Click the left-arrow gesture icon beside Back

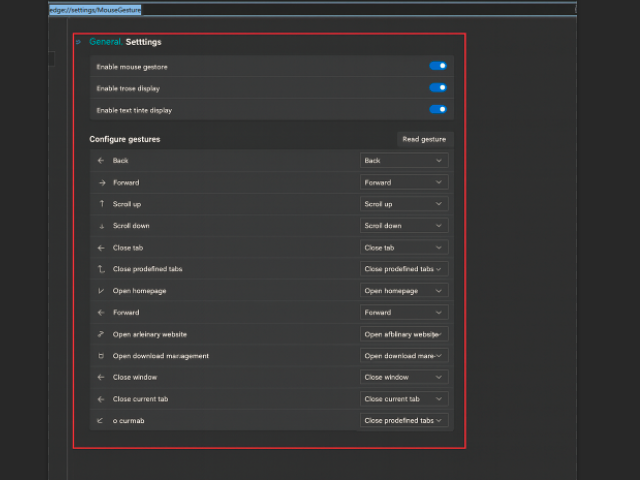(x=101, y=161)
